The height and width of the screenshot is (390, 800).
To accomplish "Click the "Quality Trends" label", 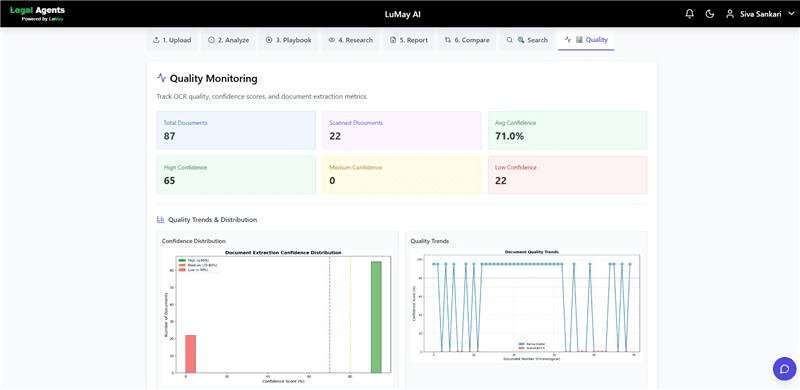I will coord(430,241).
